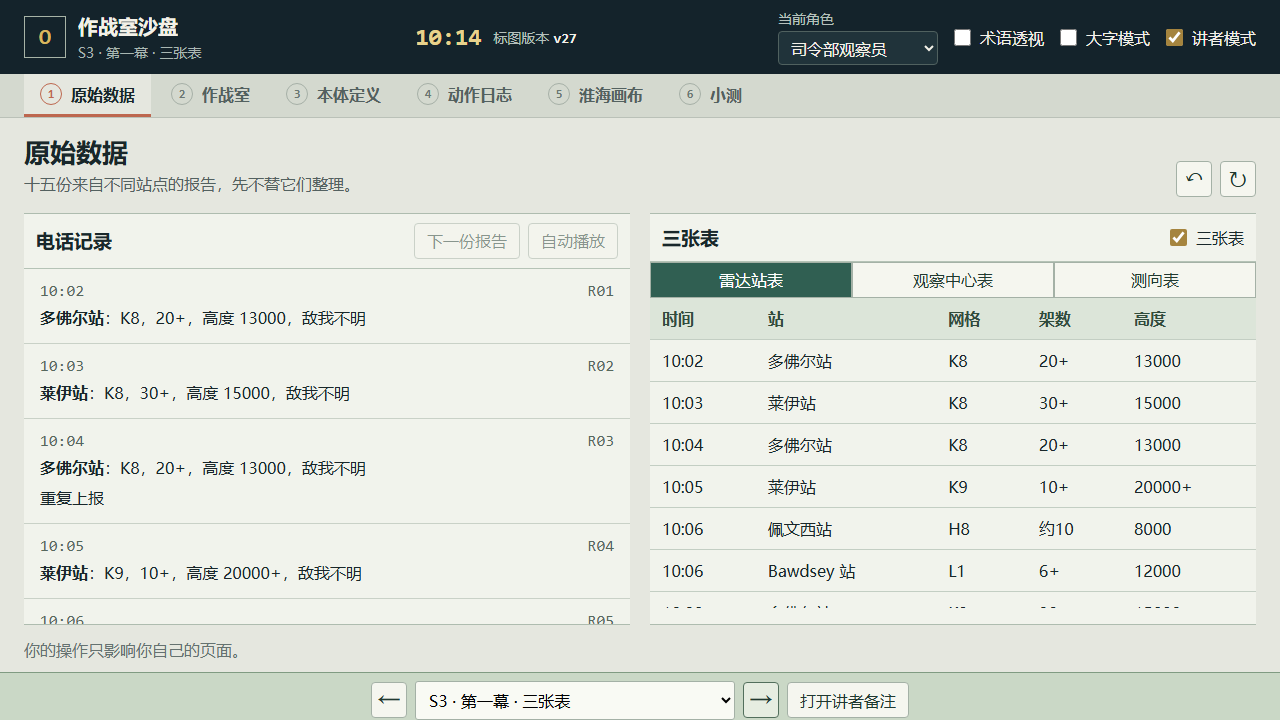Image resolution: width=1280 pixels, height=720 pixels.
Task: Switch to the 作战室 tab
Action: pos(211,95)
